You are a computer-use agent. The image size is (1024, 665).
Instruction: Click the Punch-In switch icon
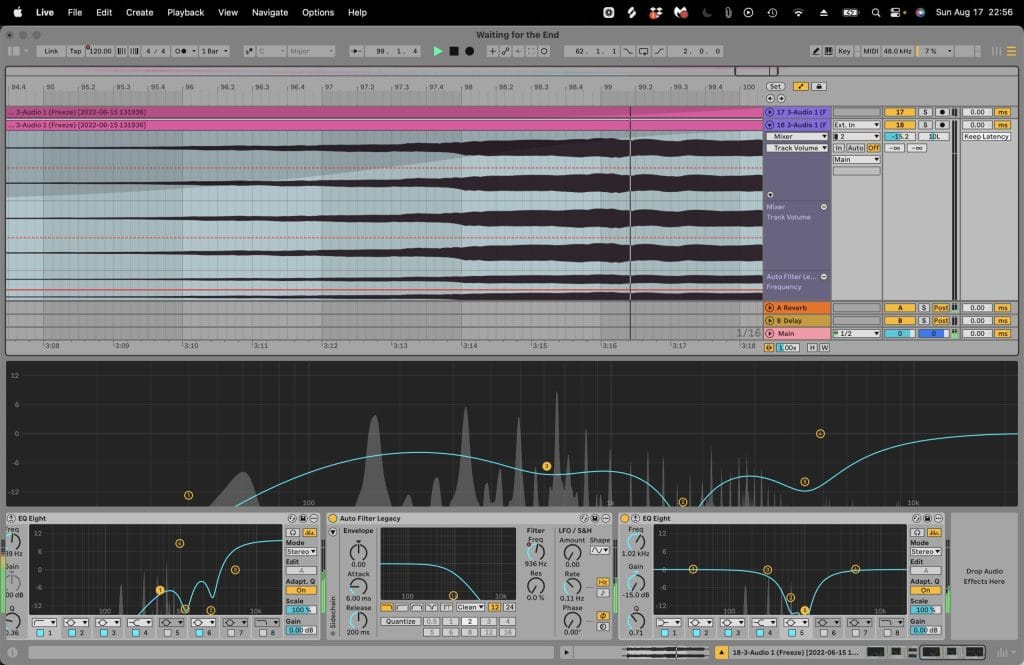[628, 51]
